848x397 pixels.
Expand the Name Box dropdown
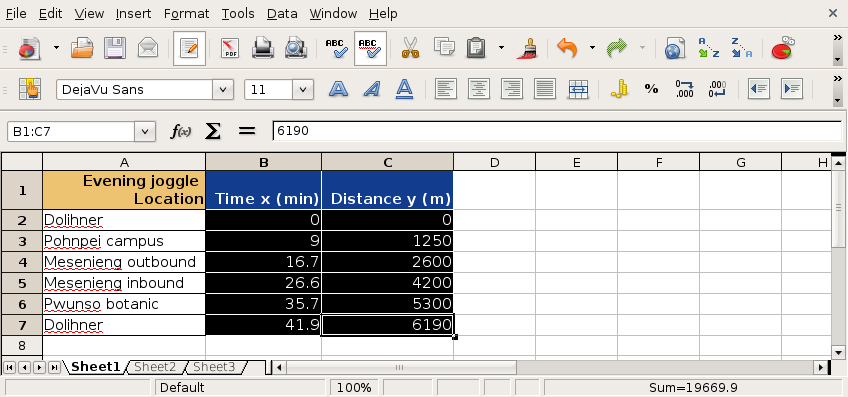(x=144, y=131)
